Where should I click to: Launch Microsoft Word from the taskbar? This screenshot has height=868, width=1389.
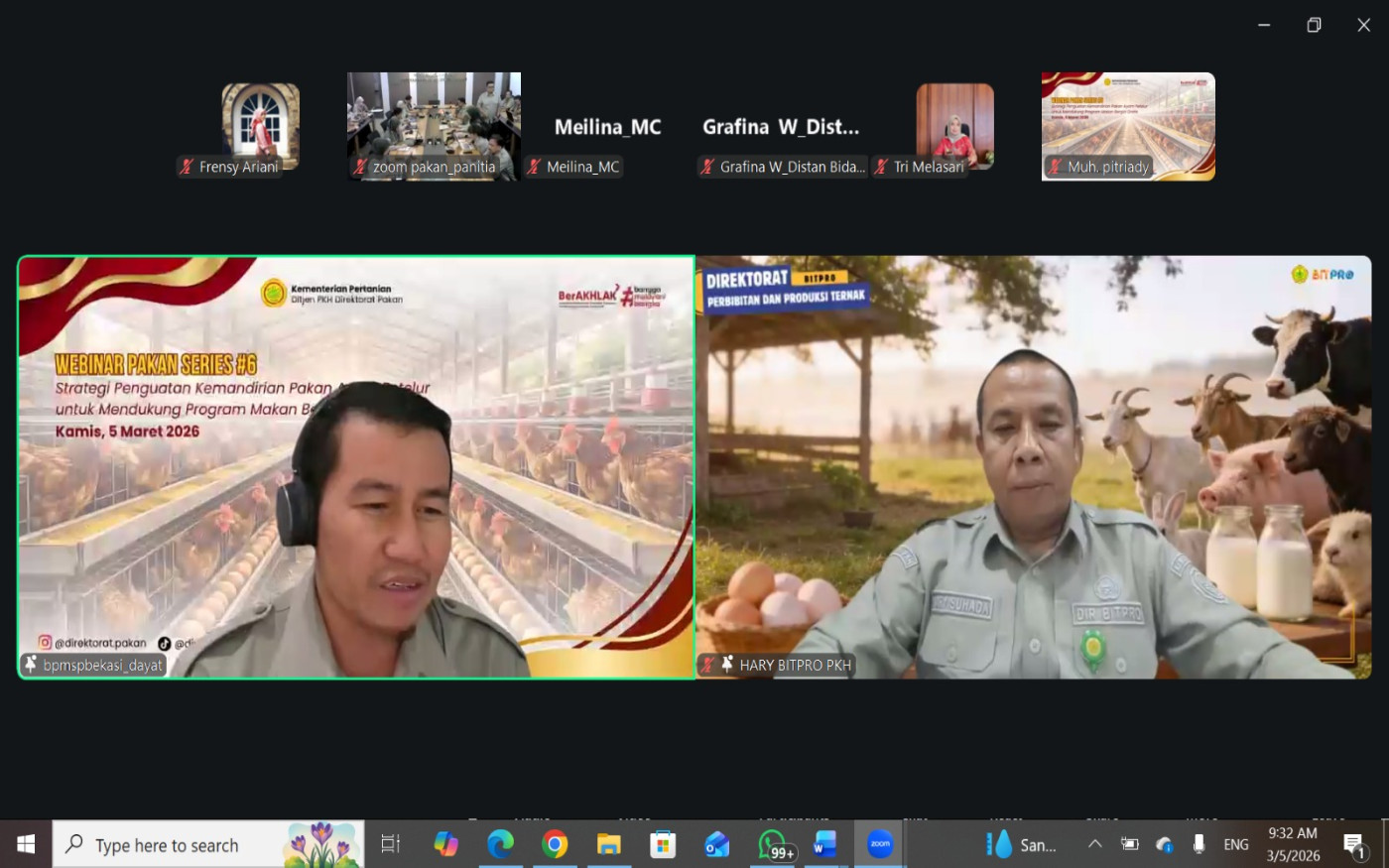(x=825, y=844)
